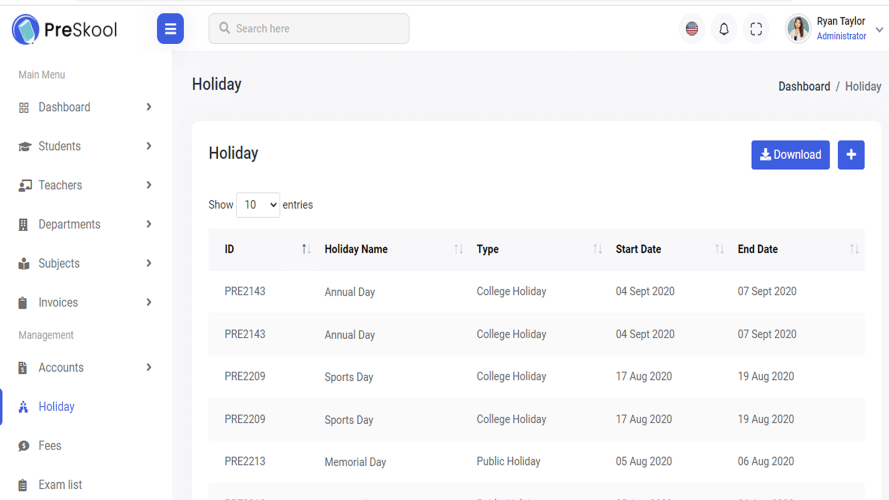The width and height of the screenshot is (889, 500).
Task: Click the Memorial Day holiday name
Action: coord(355,462)
